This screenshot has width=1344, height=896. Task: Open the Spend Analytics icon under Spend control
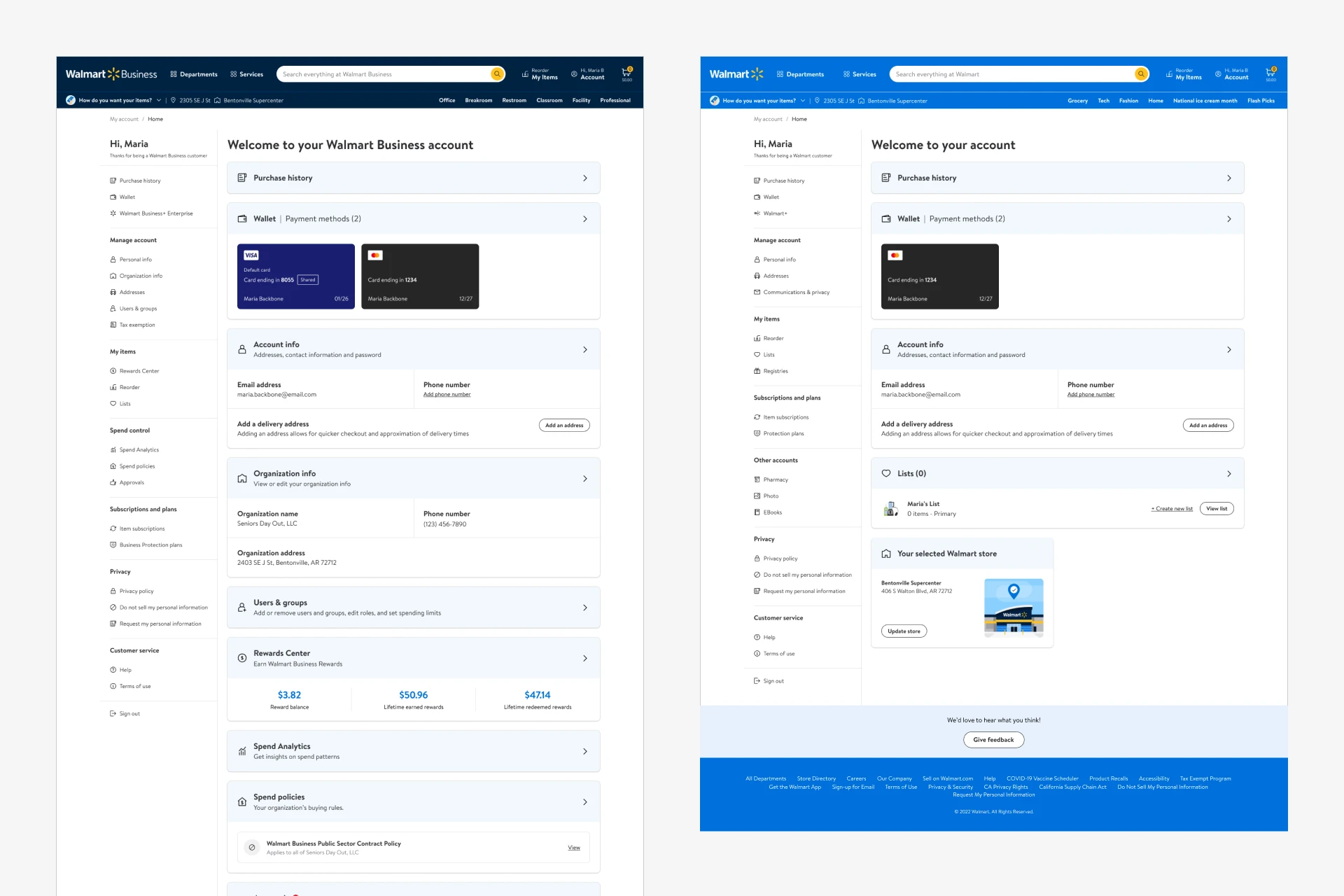pos(113,449)
